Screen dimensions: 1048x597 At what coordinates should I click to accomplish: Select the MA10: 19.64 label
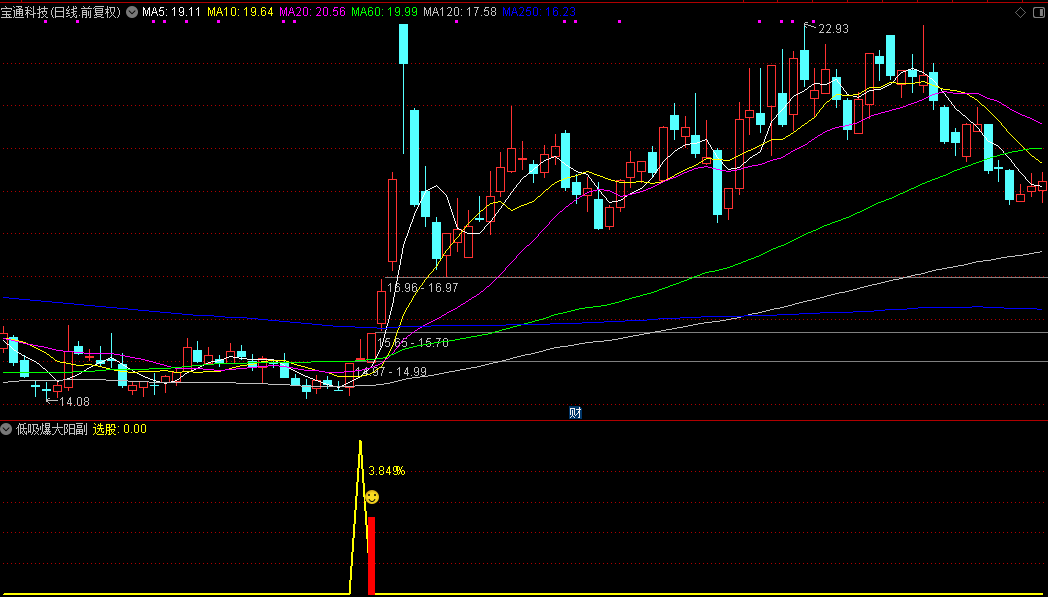240,12
